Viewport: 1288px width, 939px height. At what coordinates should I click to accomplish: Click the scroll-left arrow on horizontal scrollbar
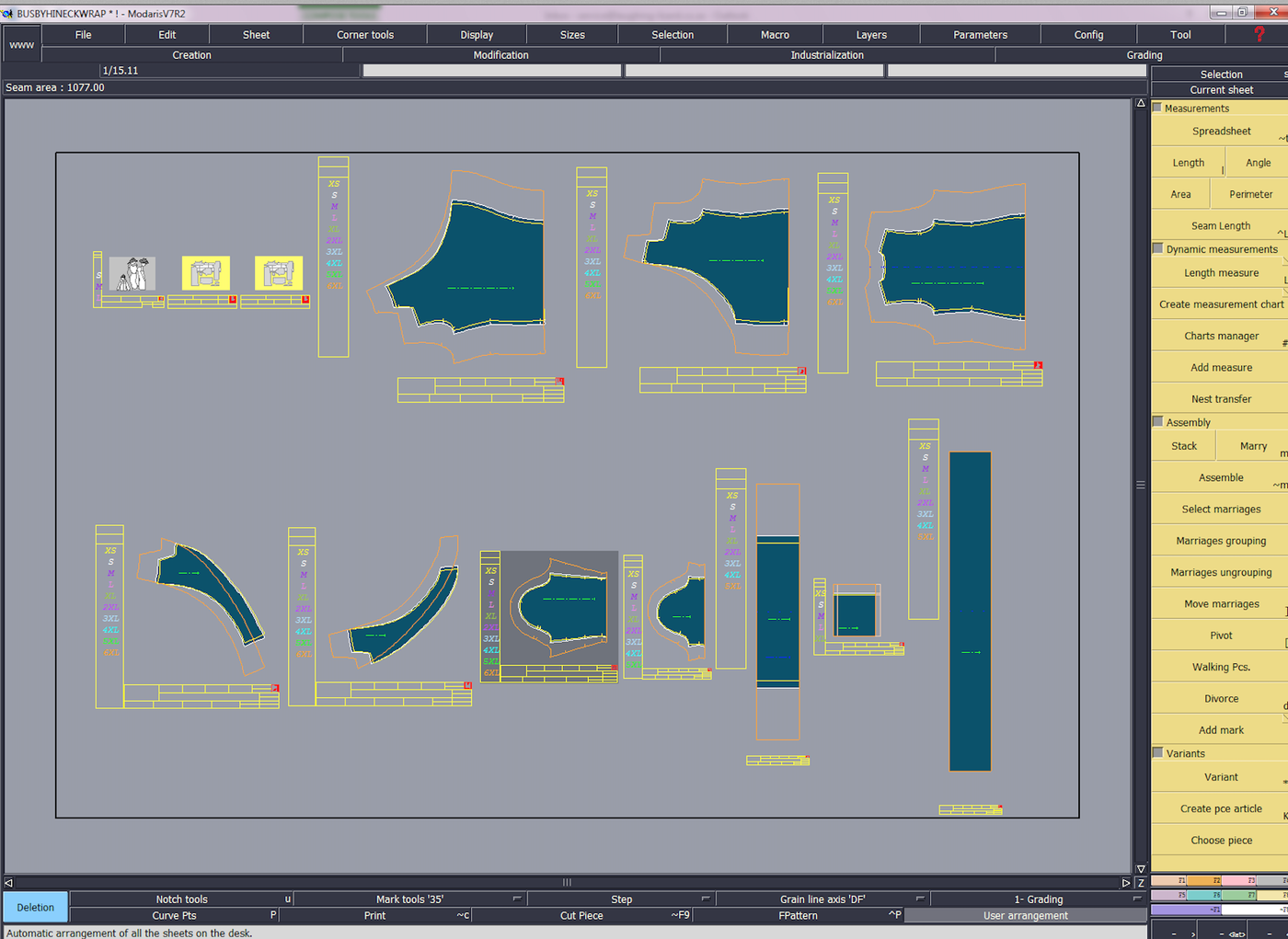point(9,883)
